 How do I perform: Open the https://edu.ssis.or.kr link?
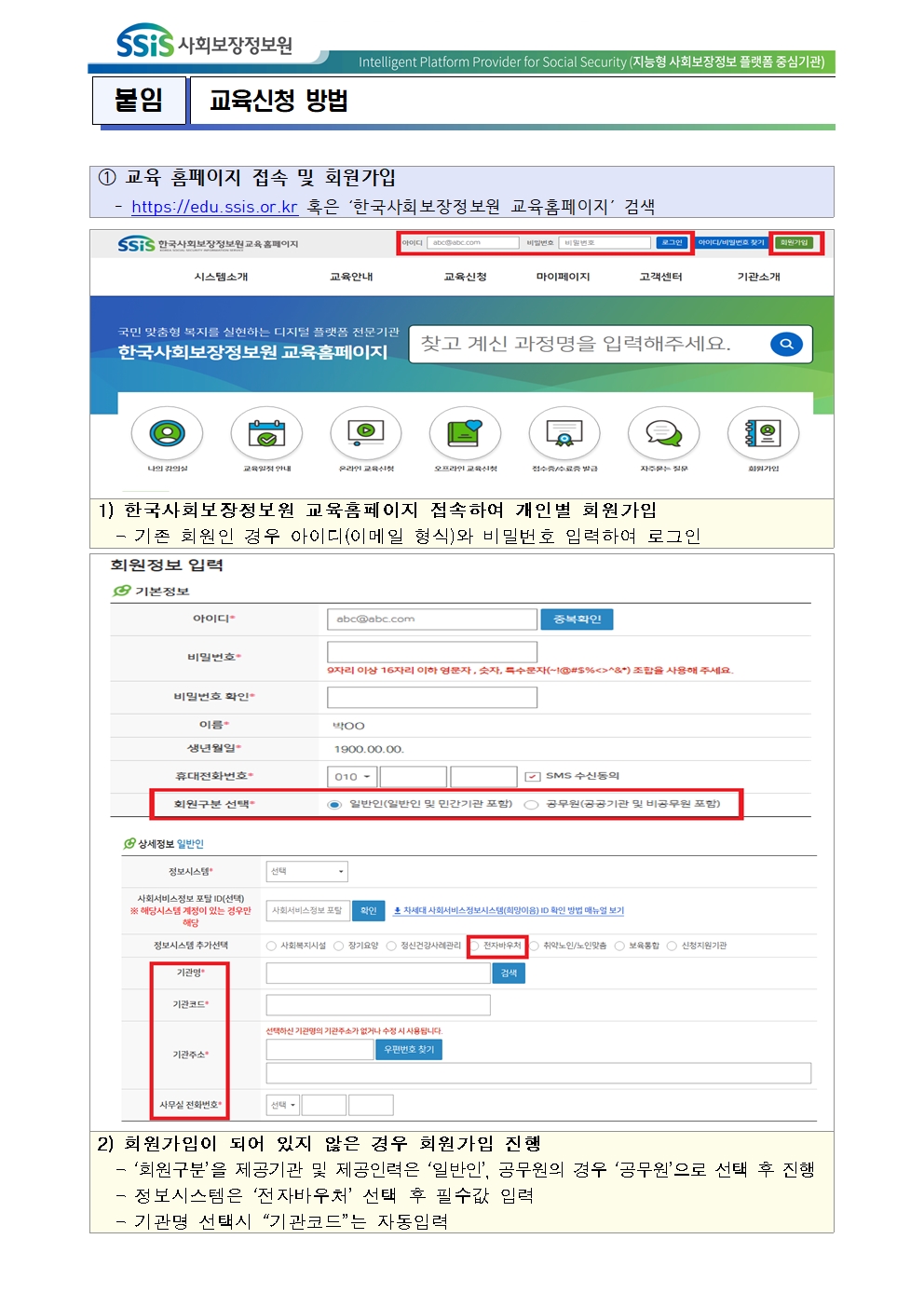214,207
